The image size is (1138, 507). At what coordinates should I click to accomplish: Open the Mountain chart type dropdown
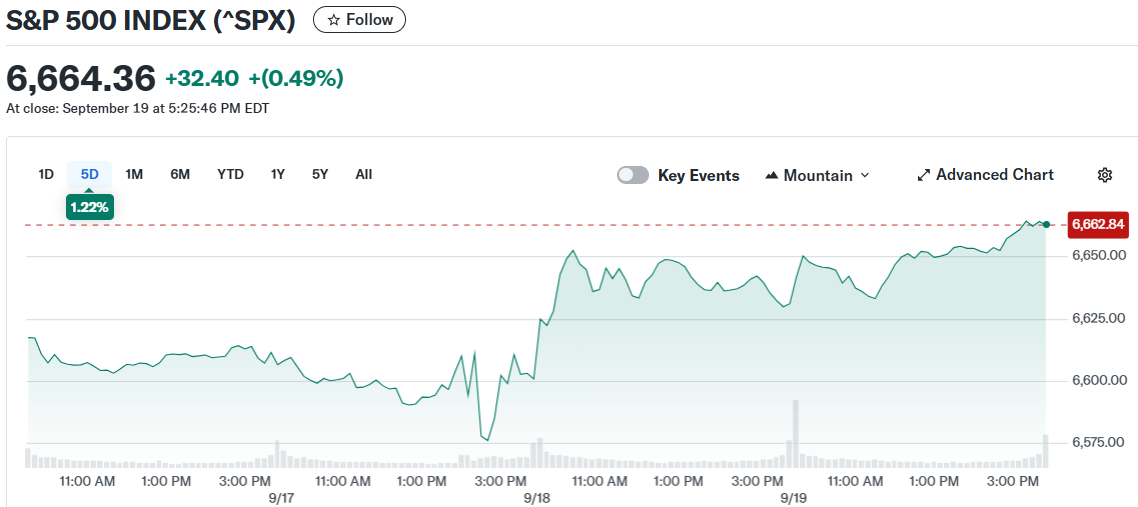coord(817,176)
